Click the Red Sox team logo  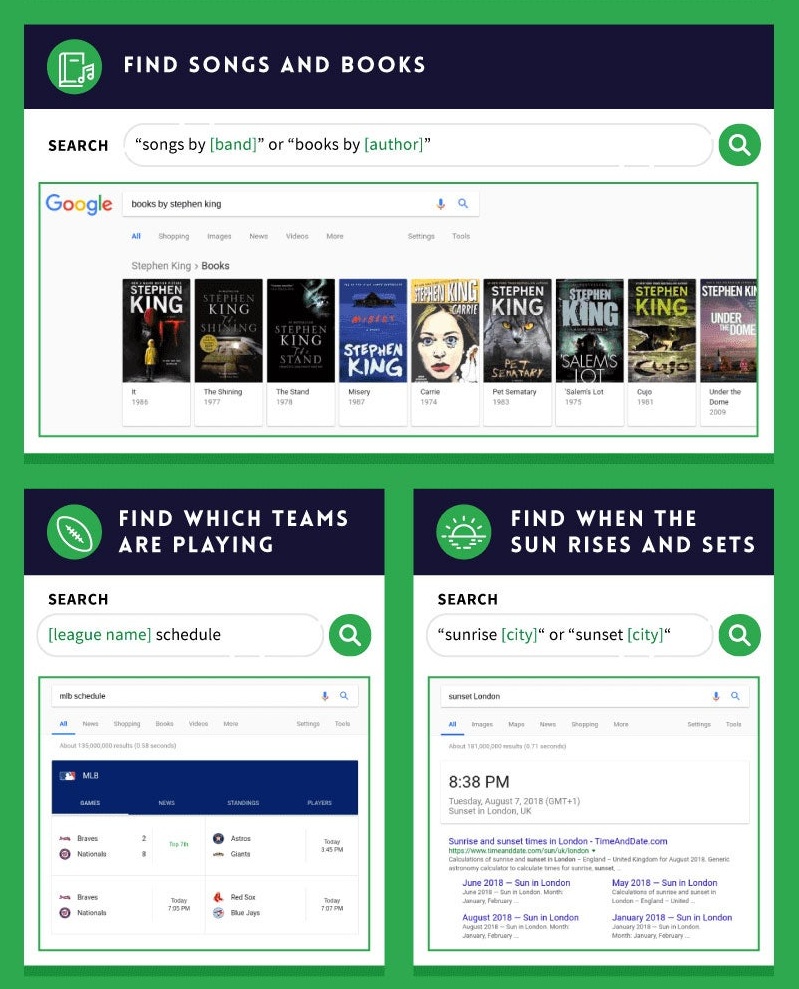pyautogui.click(x=218, y=897)
